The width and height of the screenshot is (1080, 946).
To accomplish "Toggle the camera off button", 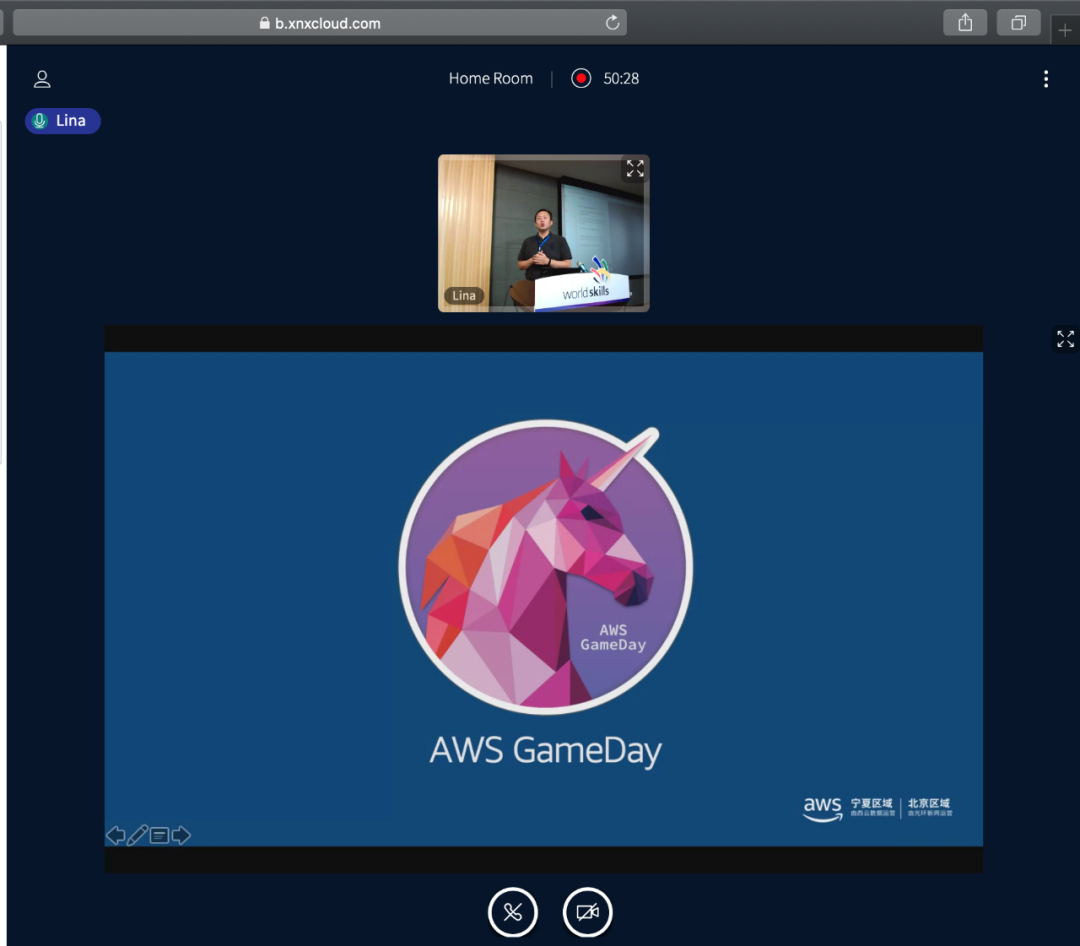I will pos(587,912).
